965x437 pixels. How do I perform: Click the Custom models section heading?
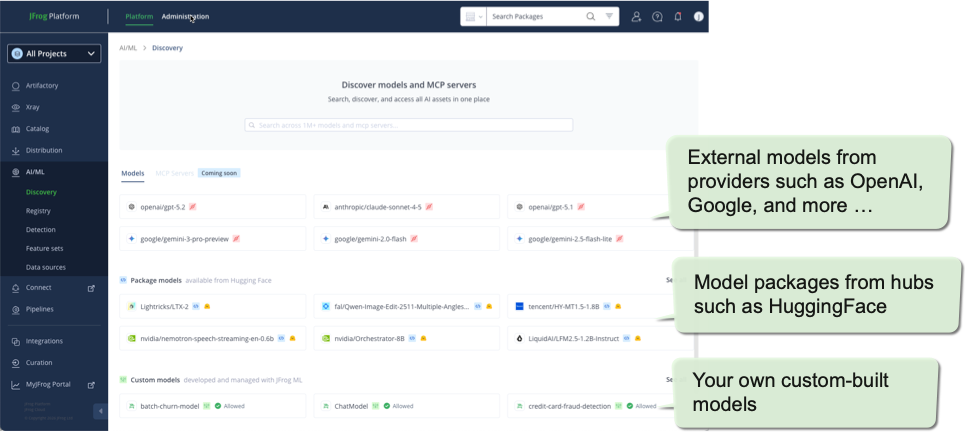(x=155, y=380)
